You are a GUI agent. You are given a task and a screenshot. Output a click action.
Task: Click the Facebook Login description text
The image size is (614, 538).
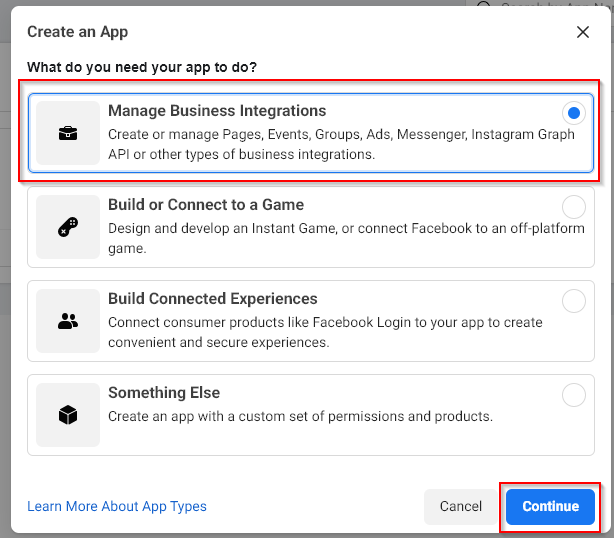coord(325,332)
